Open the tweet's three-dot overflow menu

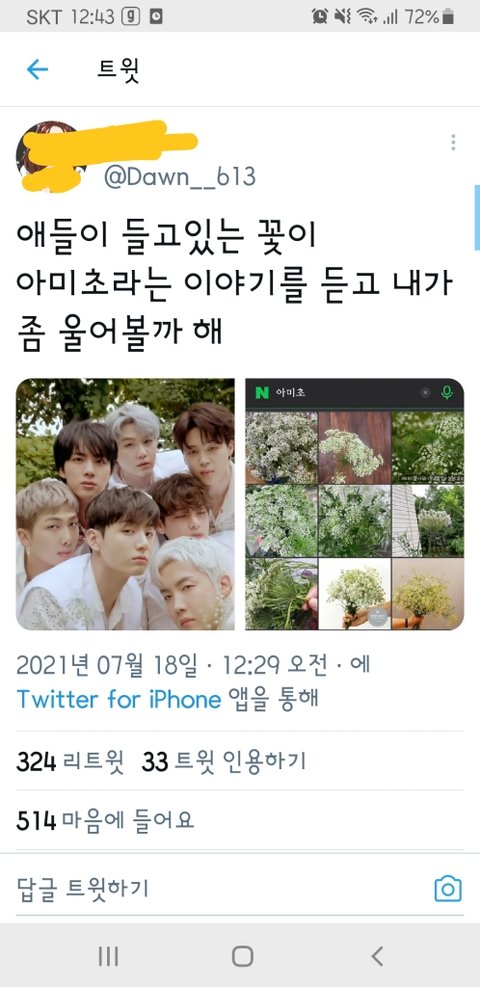coord(453,142)
